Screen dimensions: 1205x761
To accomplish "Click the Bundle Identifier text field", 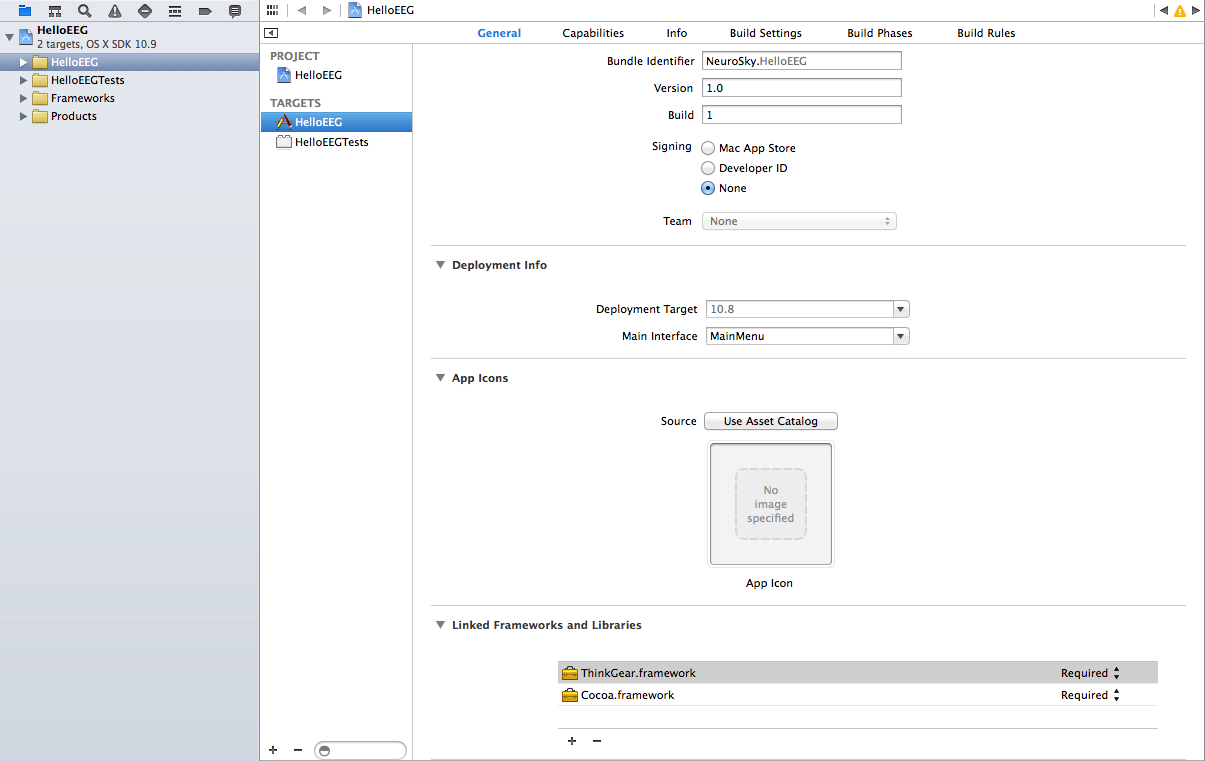I will click(801, 61).
